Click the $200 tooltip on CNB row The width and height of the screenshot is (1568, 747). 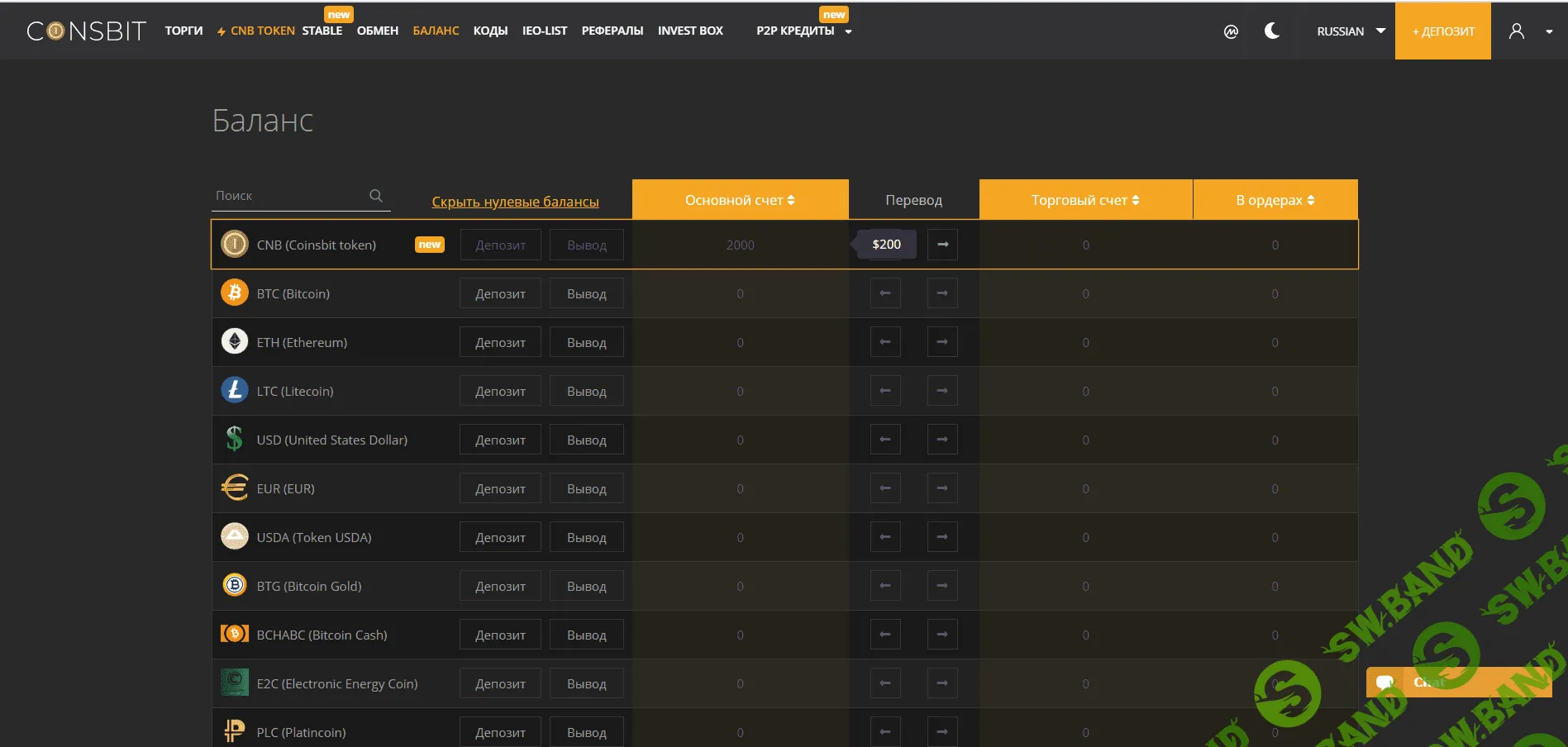(x=886, y=245)
